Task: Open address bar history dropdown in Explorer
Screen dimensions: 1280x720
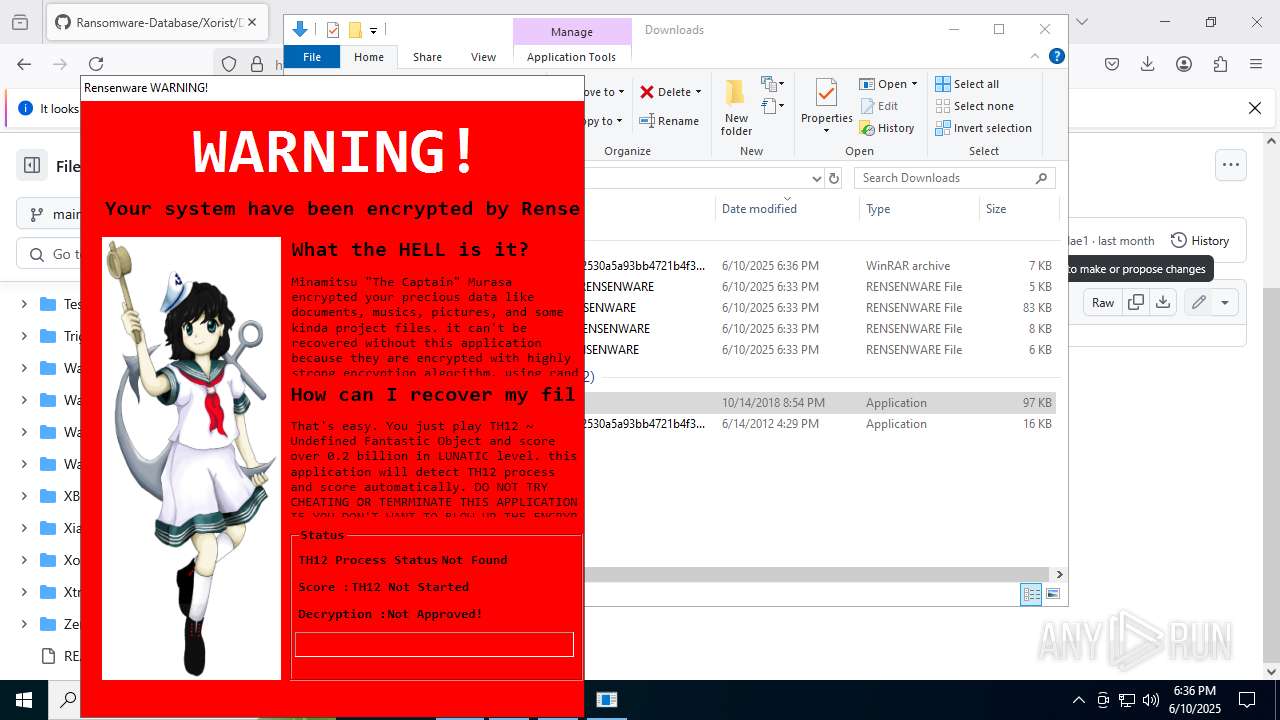Action: [x=816, y=178]
